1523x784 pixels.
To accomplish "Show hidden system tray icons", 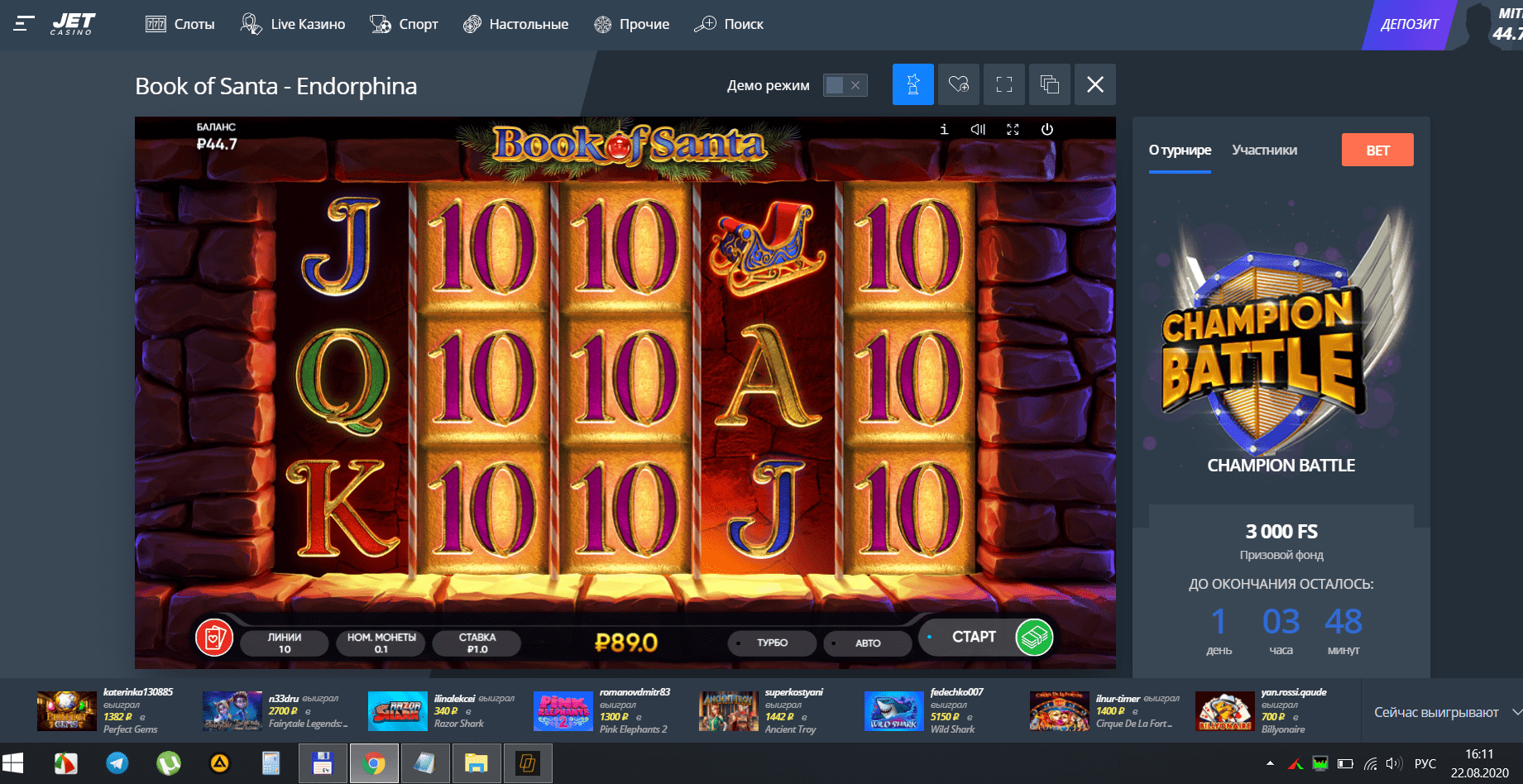I will coord(1270,763).
